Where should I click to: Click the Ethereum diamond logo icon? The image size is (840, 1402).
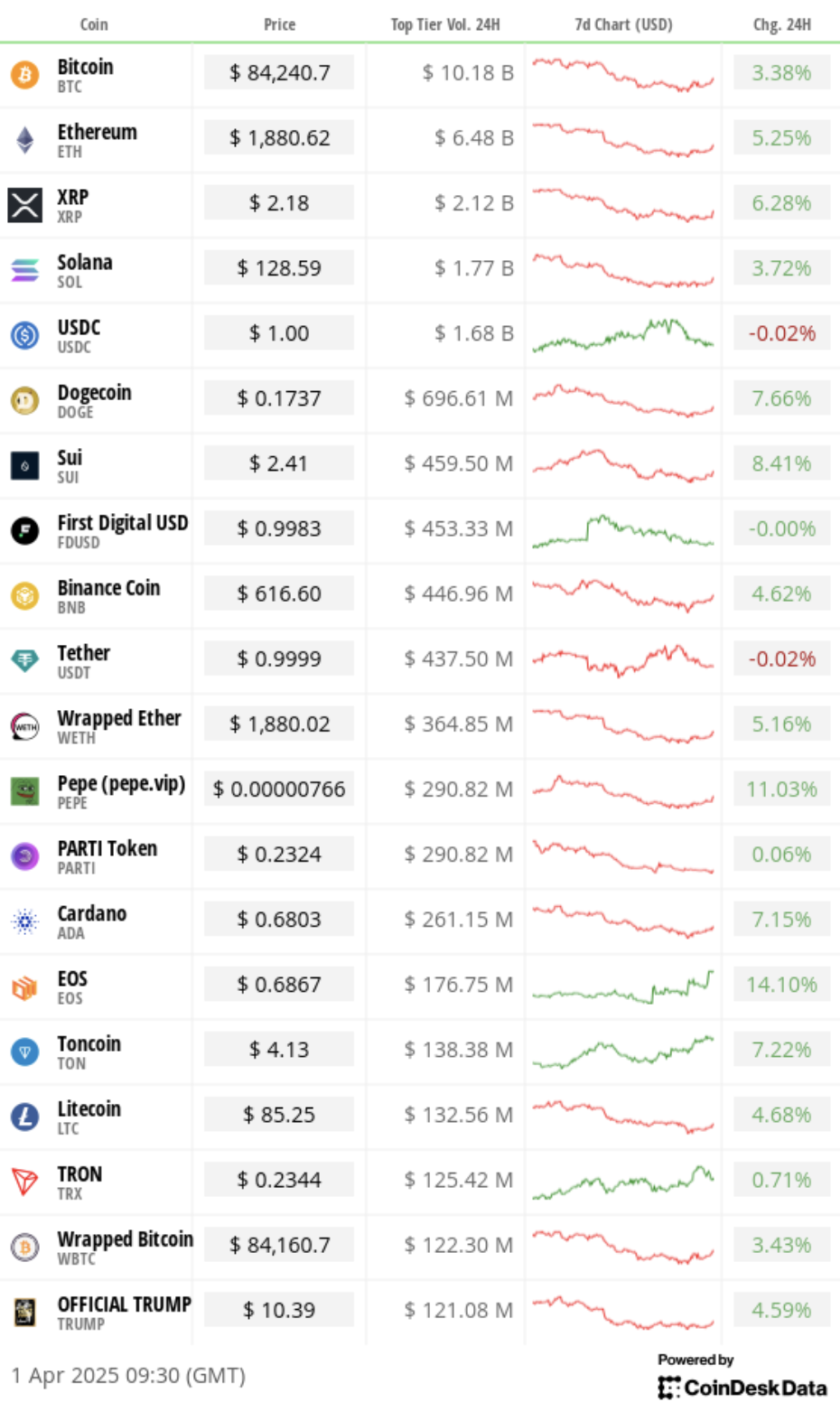pyautogui.click(x=24, y=139)
